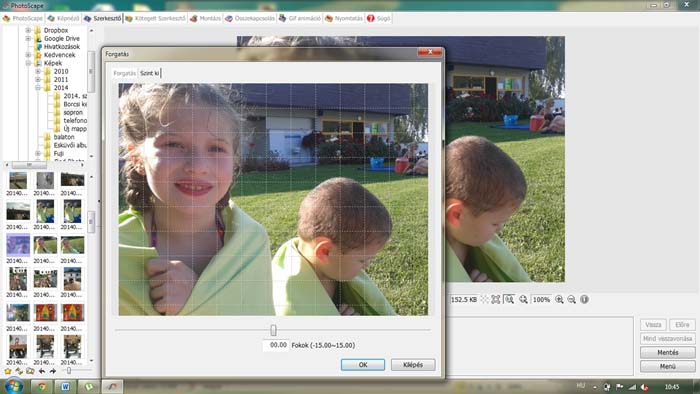This screenshot has height=394, width=700.
Task: Click the photo info icon
Action: click(584, 300)
